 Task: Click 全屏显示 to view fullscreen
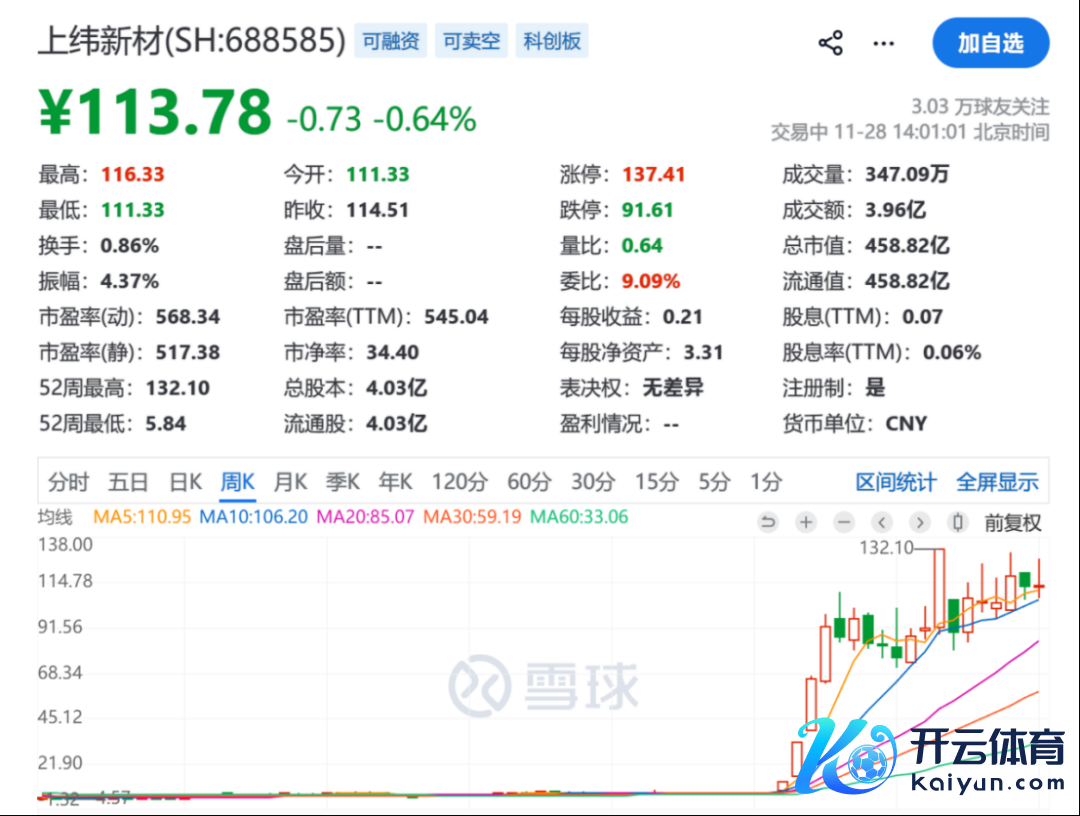coord(996,482)
